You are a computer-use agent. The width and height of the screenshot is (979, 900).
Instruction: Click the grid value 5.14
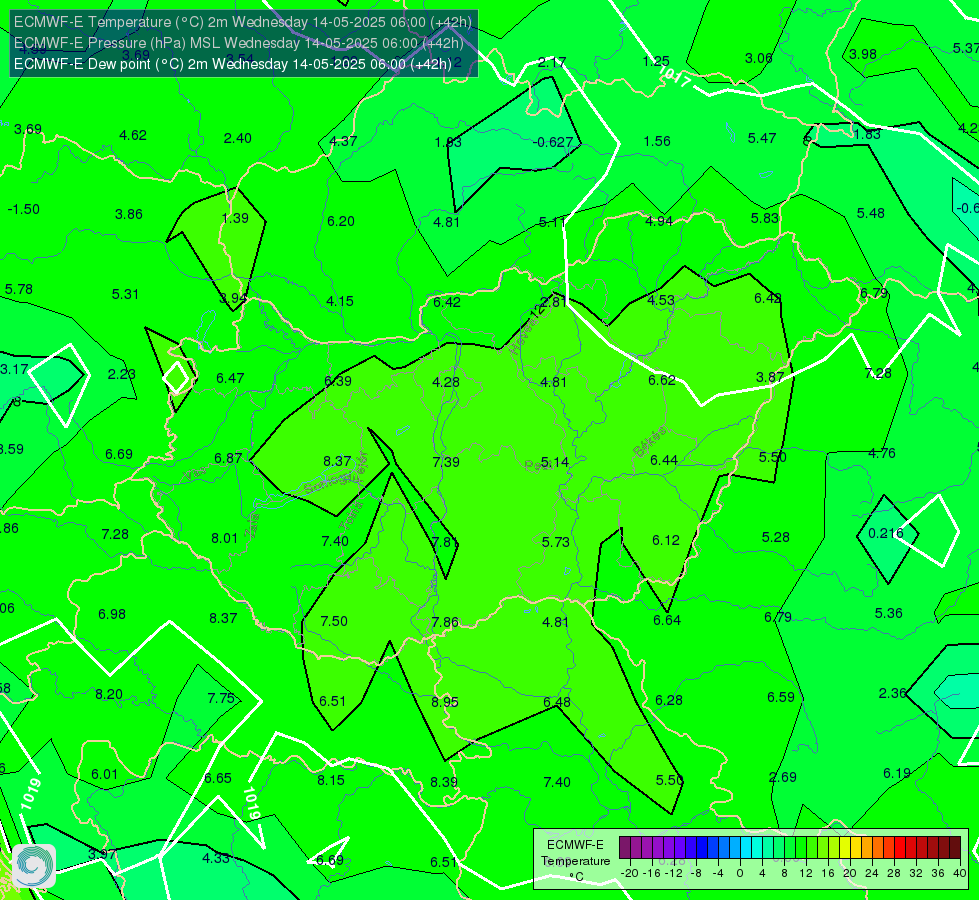pyautogui.click(x=554, y=462)
